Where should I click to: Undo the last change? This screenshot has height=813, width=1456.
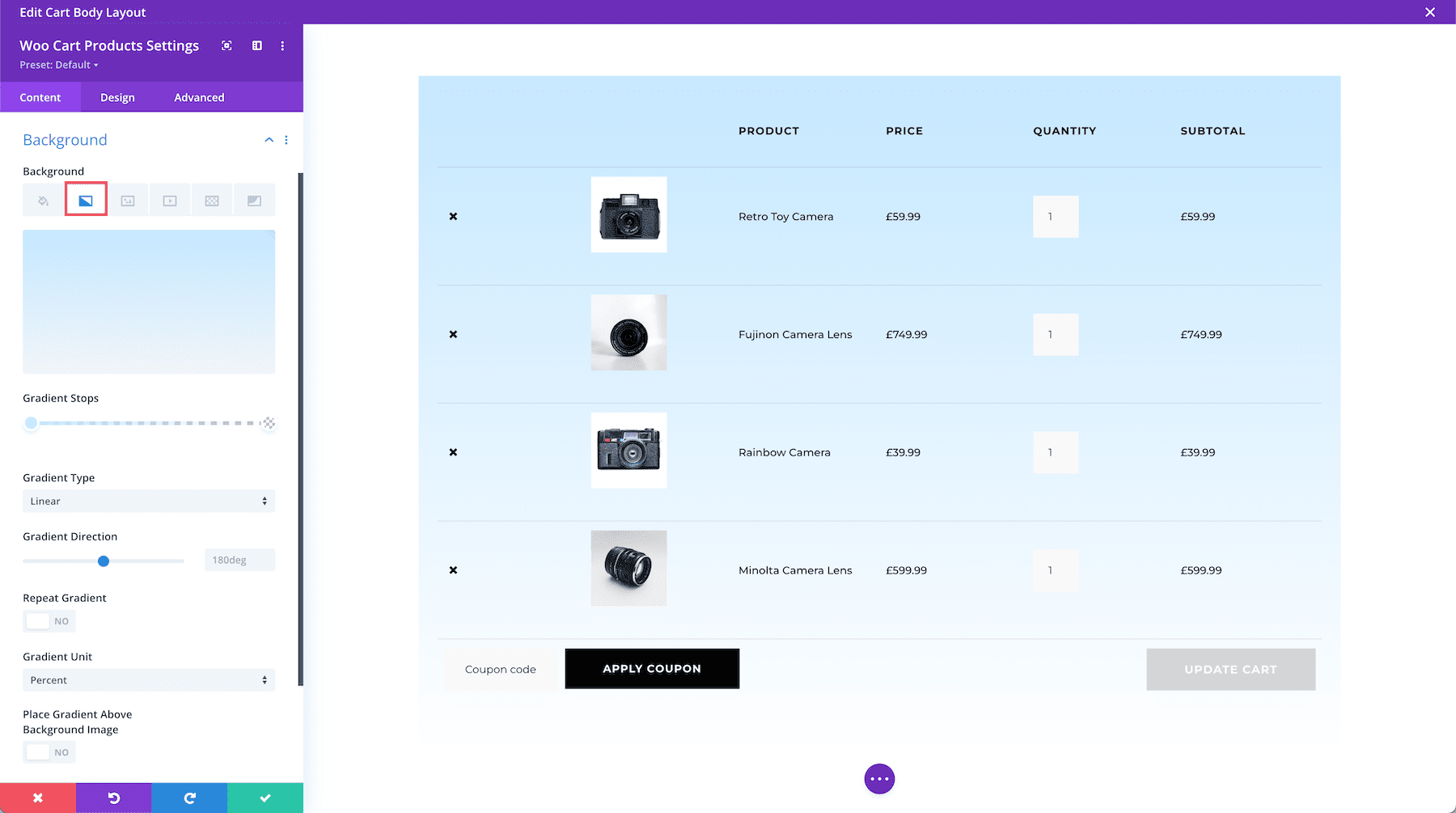(x=113, y=798)
